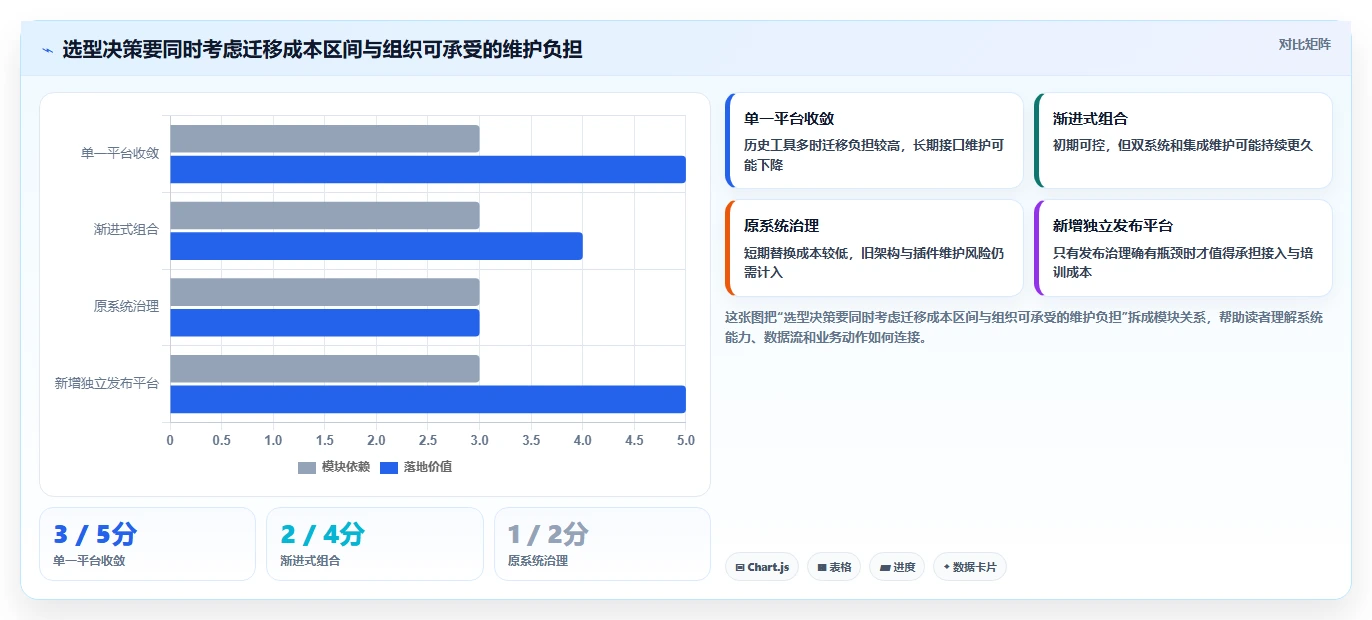1372x620 pixels.
Task: Click the 进度 tag chip
Action: (x=897, y=567)
